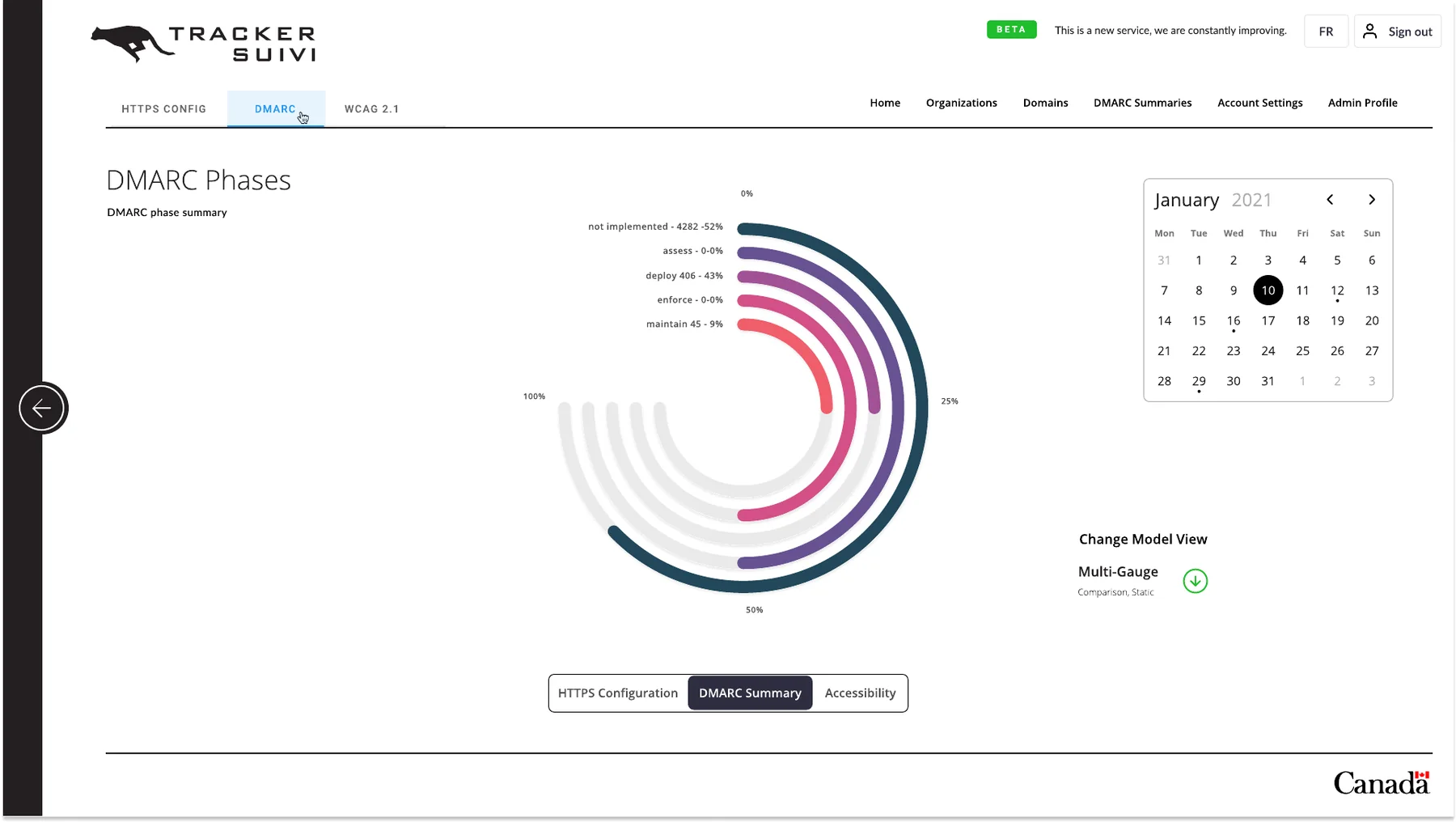Image resolution: width=1456 pixels, height=822 pixels.
Task: Click the 2021 year label in calendar
Action: coord(1251,200)
